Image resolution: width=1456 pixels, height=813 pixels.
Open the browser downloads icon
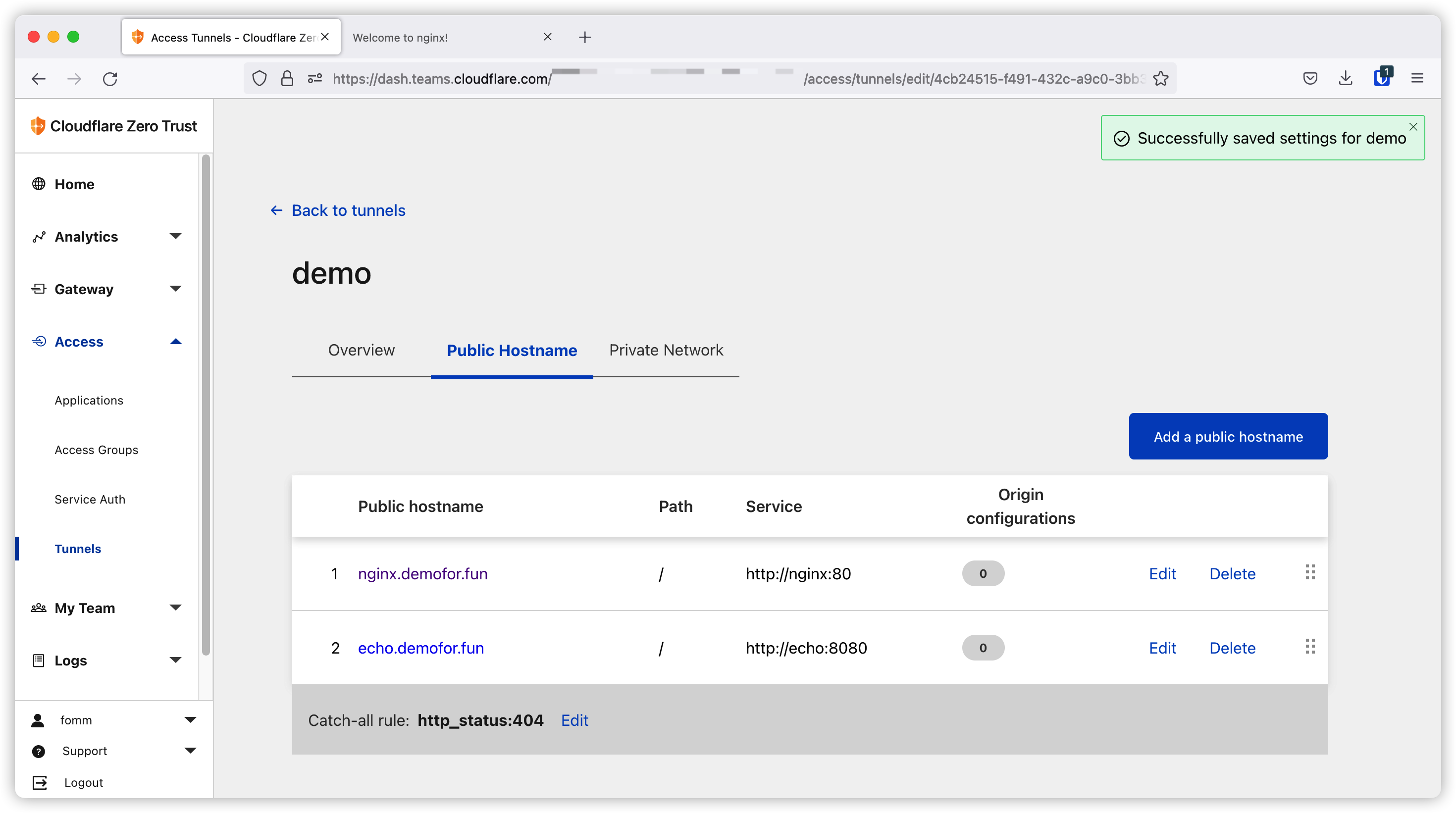coord(1346,79)
